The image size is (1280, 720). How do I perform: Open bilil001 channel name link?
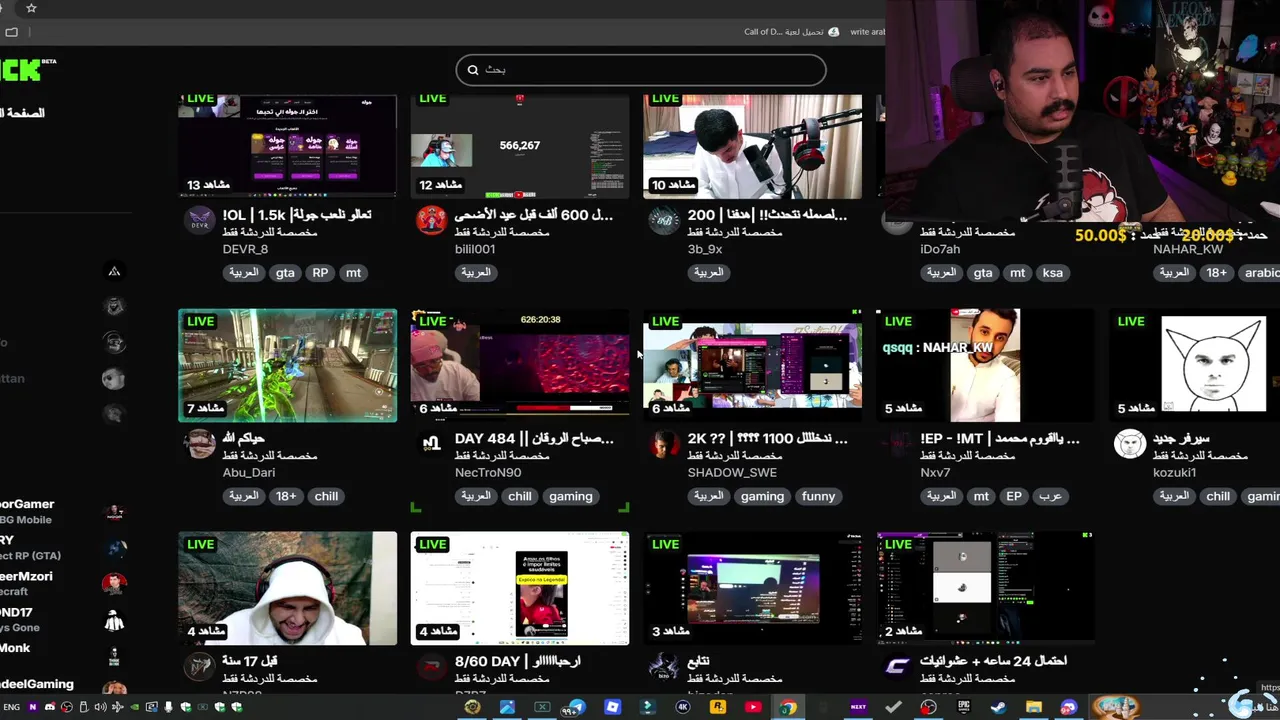(x=475, y=249)
